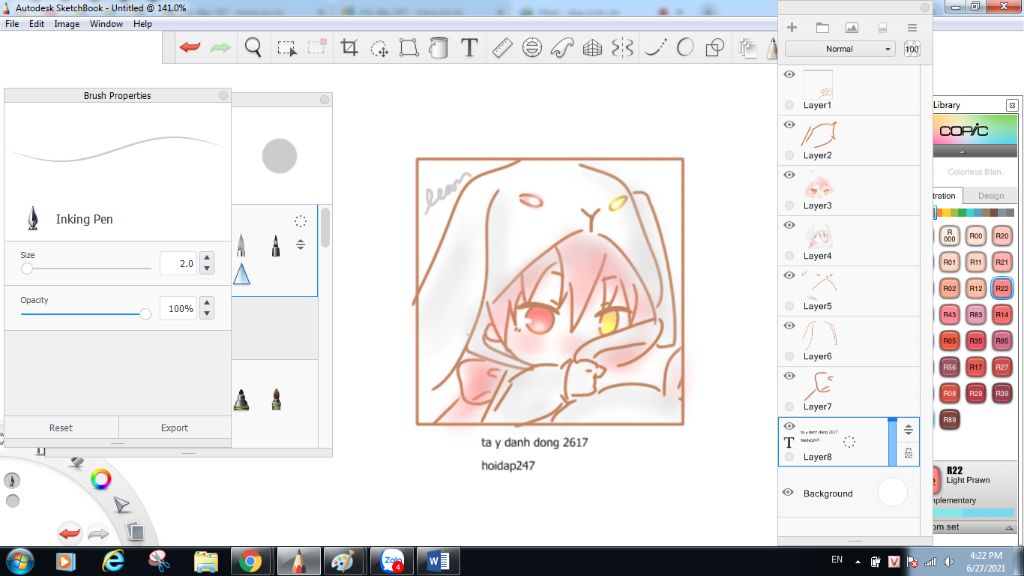Increase brush Size with up arrow
The width and height of the screenshot is (1024, 576).
(207, 258)
